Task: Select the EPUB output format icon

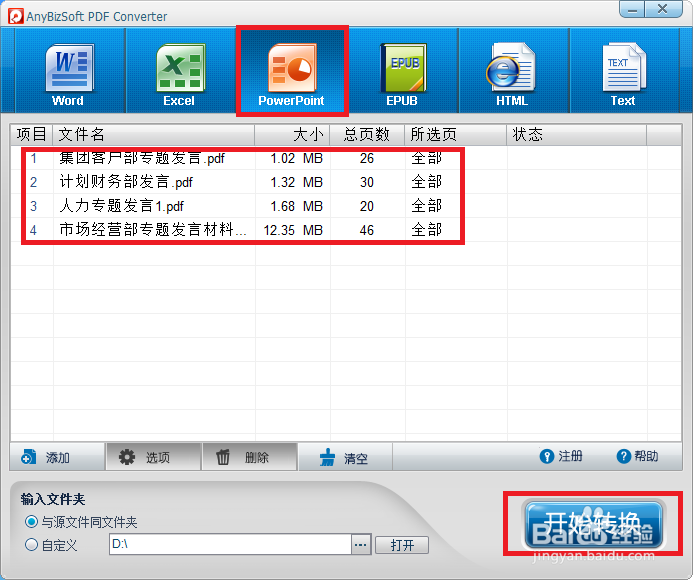Action: [402, 71]
